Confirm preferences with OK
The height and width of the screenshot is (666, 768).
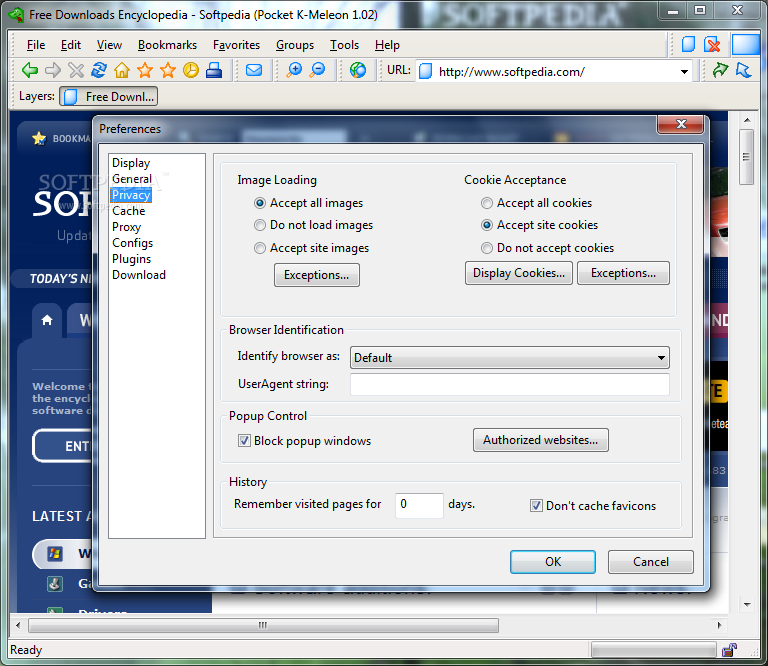(x=553, y=562)
